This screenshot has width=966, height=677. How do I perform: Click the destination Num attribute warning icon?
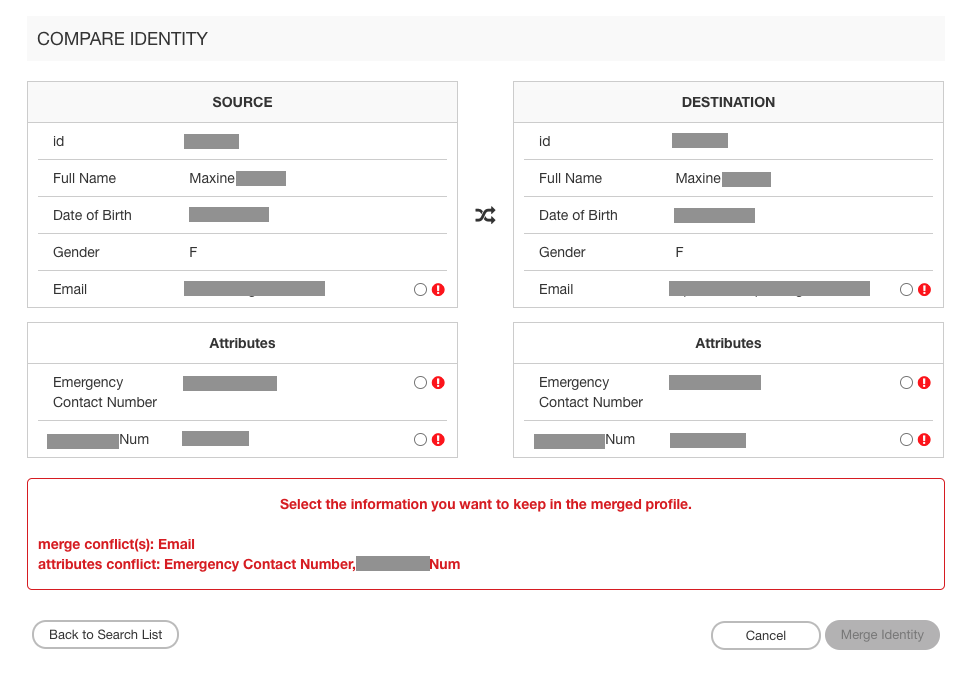(x=924, y=440)
